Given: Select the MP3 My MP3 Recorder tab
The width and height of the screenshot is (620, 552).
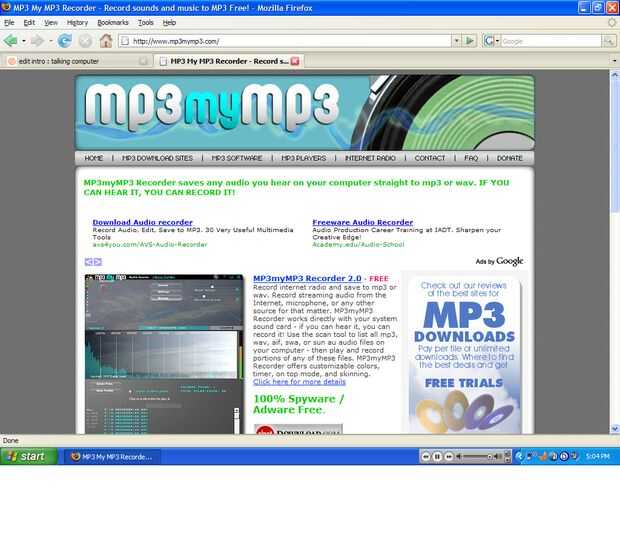Looking at the screenshot, I should [x=229, y=61].
